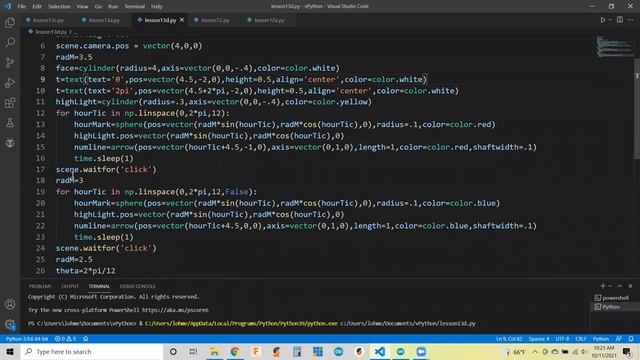
Task: Run Python file with play button
Action: 602,20
